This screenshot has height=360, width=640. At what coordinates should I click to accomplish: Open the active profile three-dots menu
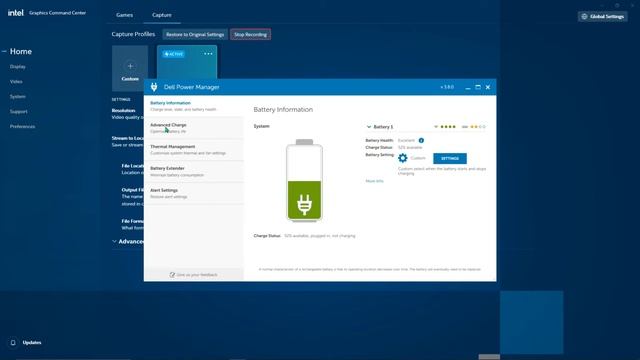(x=208, y=54)
